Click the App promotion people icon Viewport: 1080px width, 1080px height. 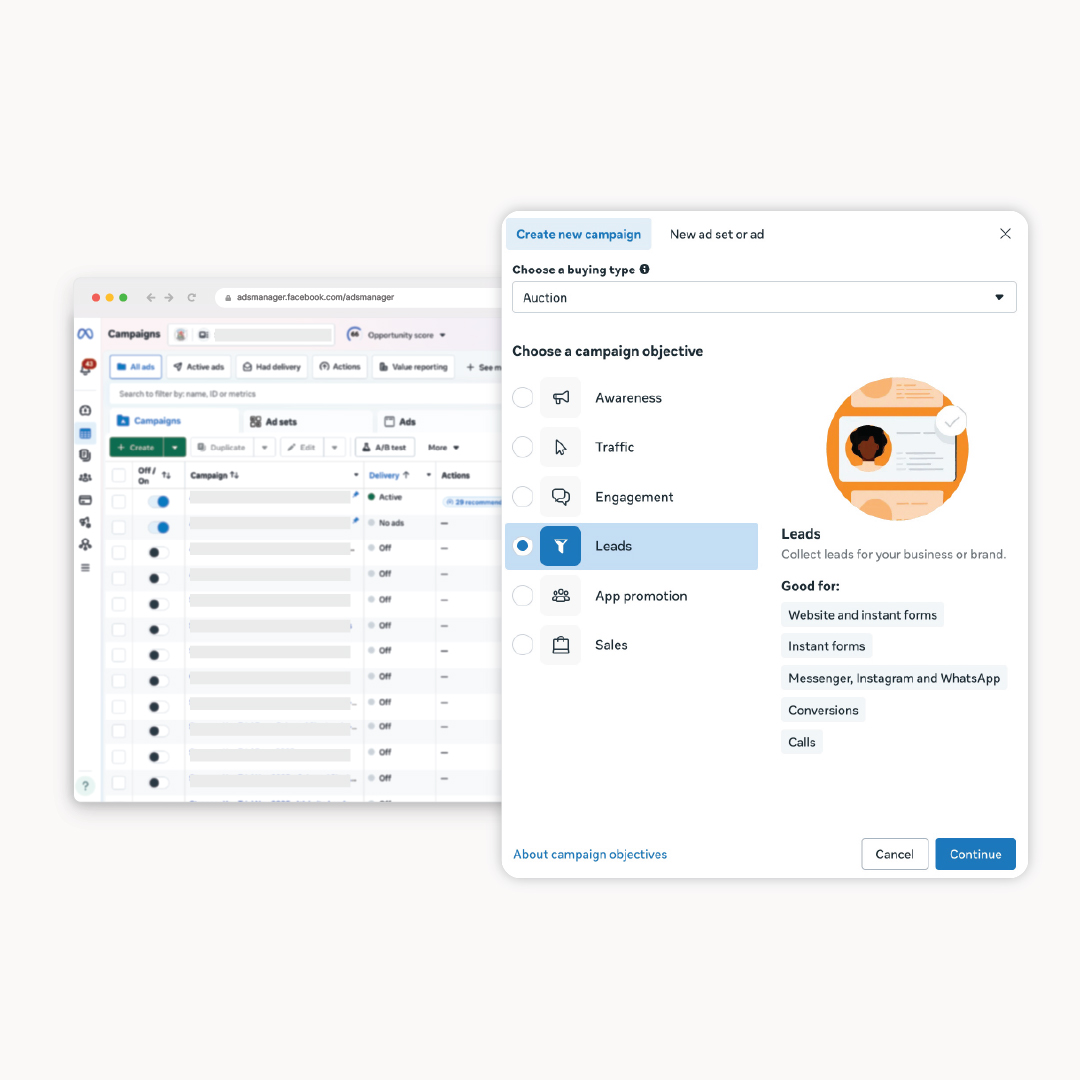point(560,596)
